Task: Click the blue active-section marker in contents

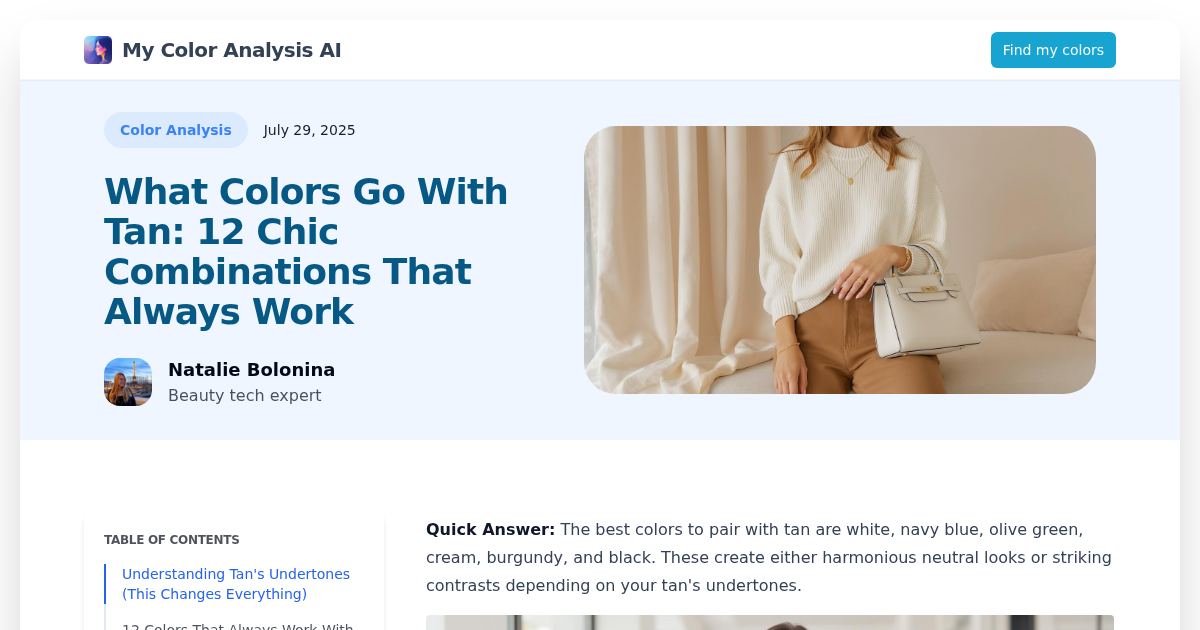Action: tap(105, 584)
